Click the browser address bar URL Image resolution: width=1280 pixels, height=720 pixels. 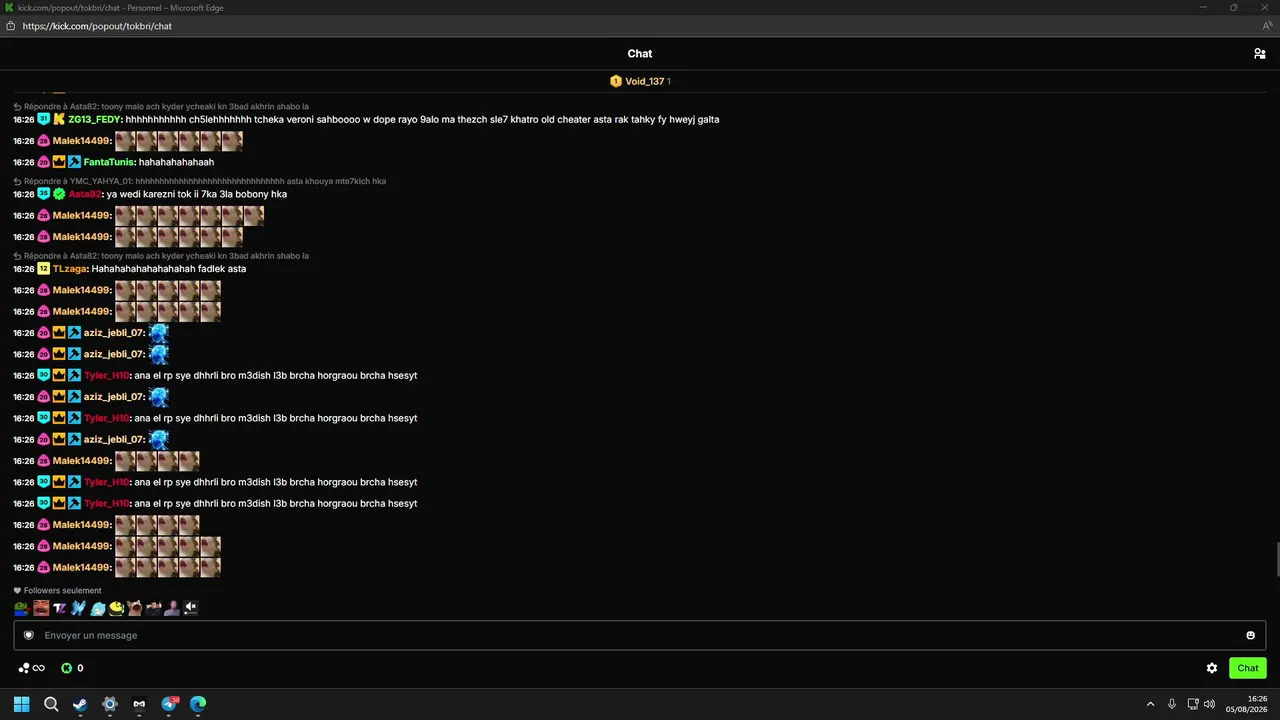click(97, 26)
